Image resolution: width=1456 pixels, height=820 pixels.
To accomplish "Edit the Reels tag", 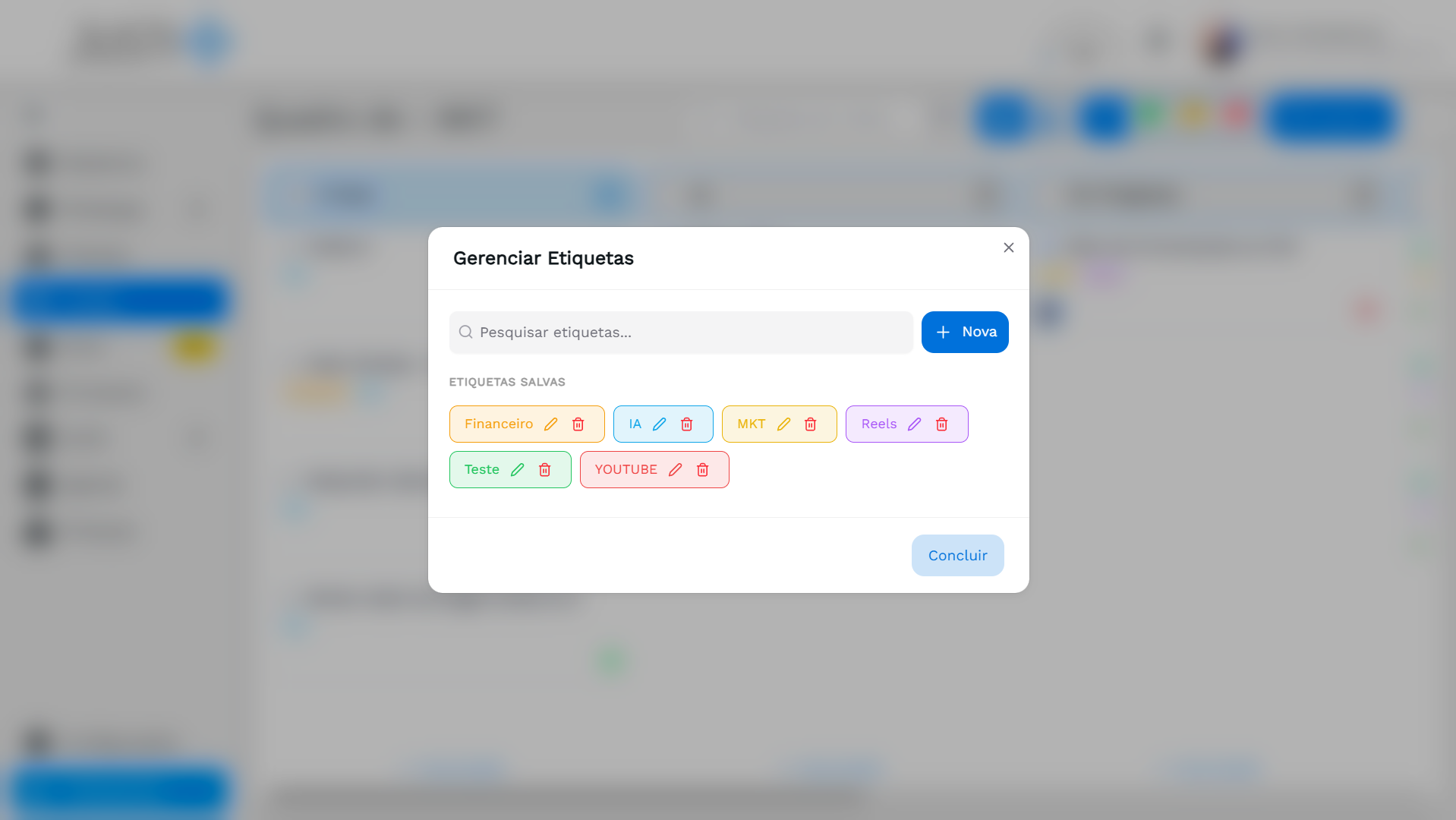I will [914, 424].
